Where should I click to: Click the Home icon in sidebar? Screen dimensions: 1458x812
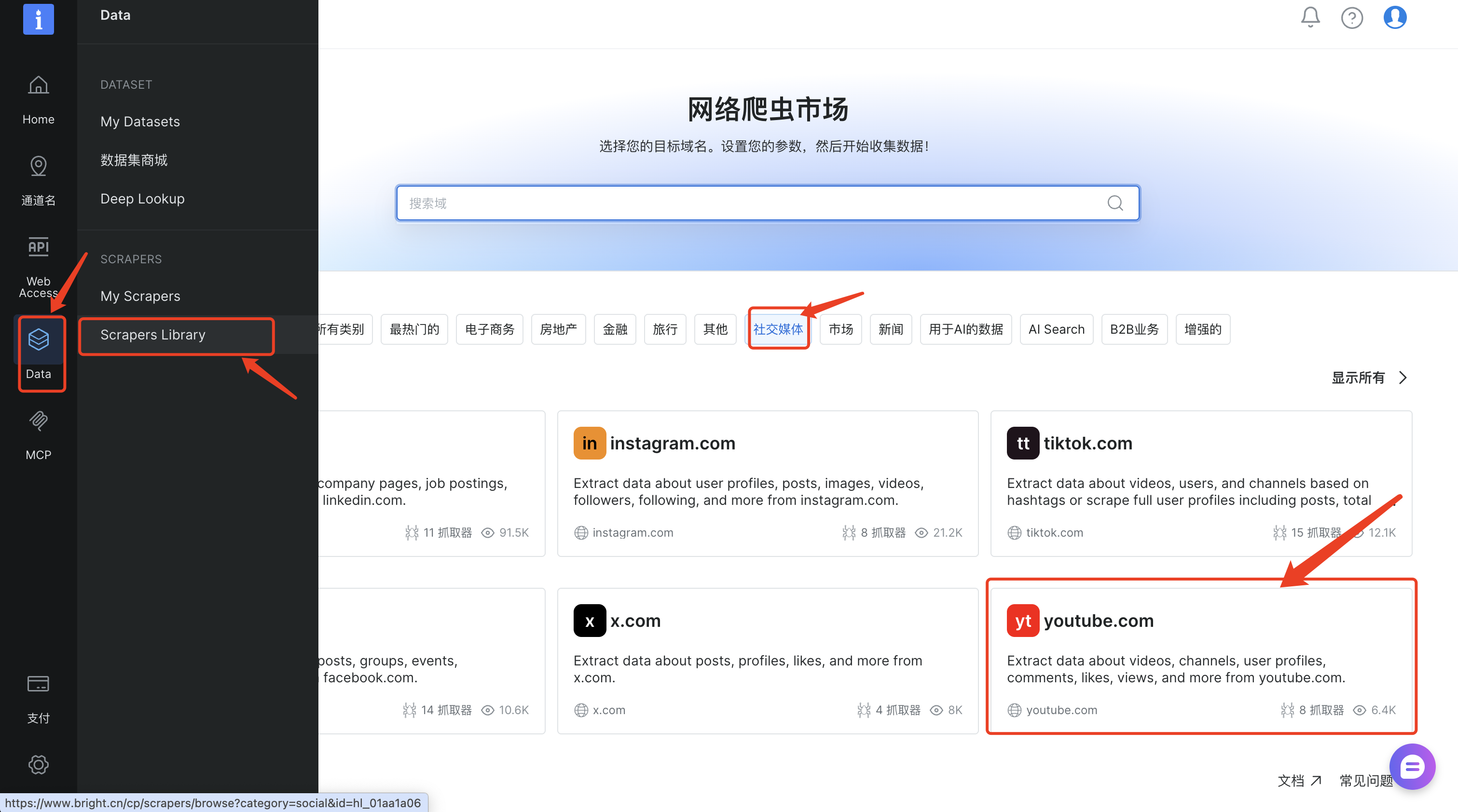[39, 85]
